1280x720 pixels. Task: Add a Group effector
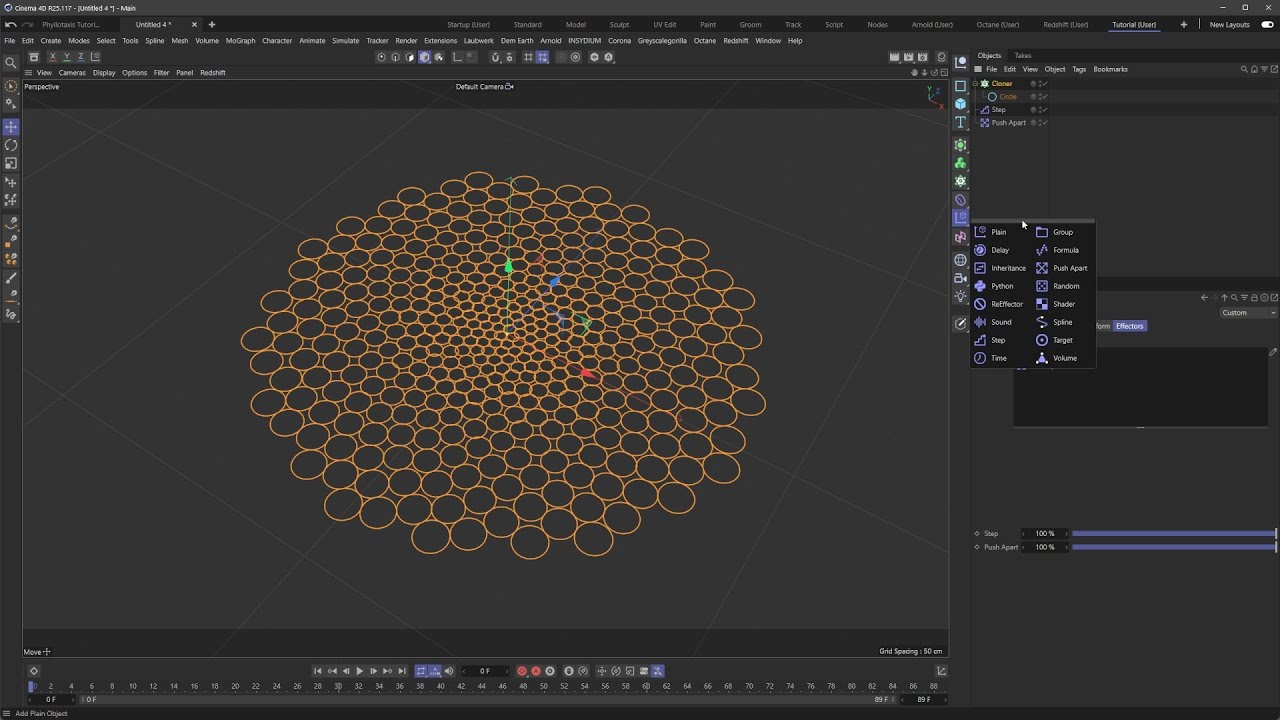pos(1064,232)
